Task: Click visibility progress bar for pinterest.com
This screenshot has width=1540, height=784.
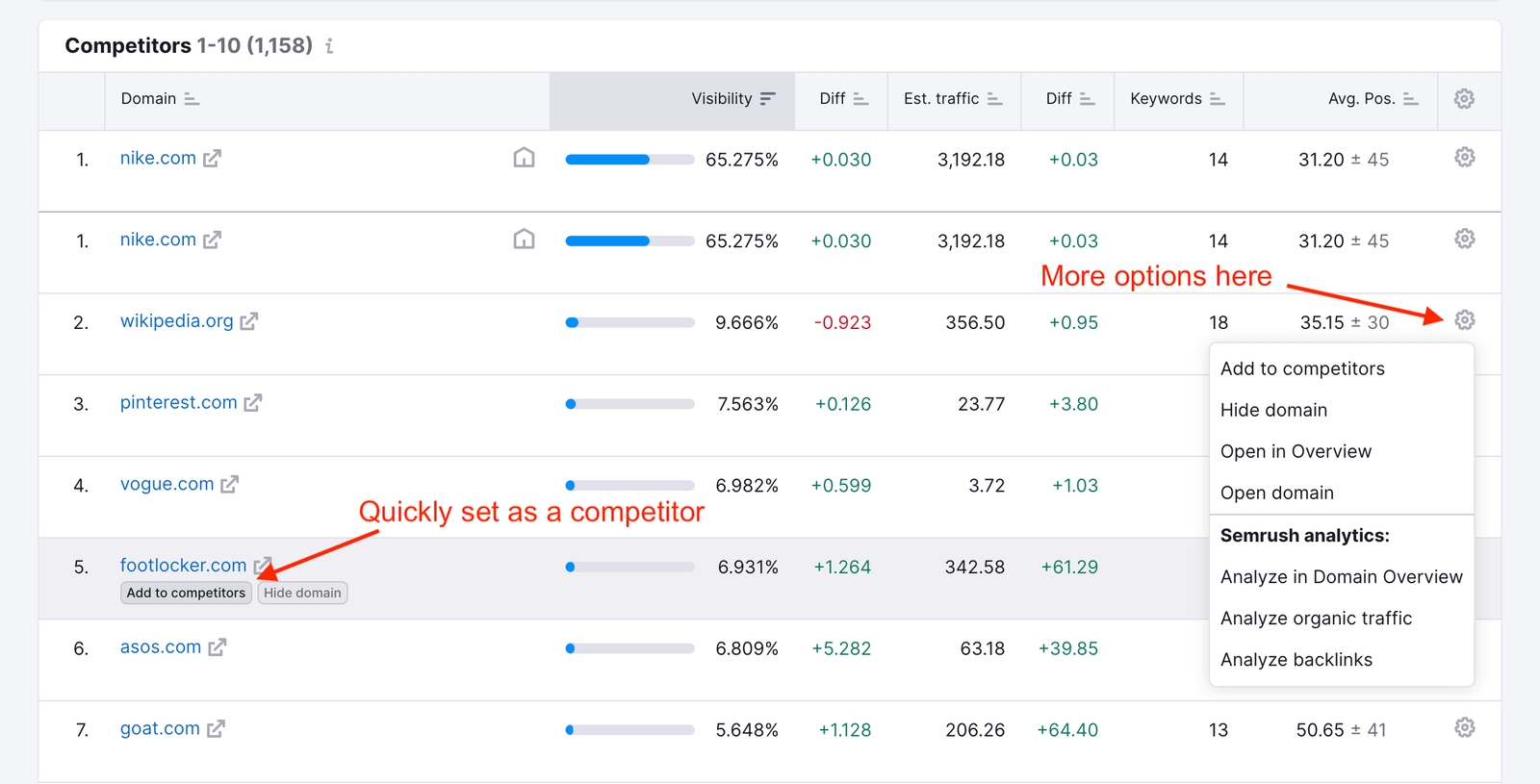Action: [x=629, y=404]
